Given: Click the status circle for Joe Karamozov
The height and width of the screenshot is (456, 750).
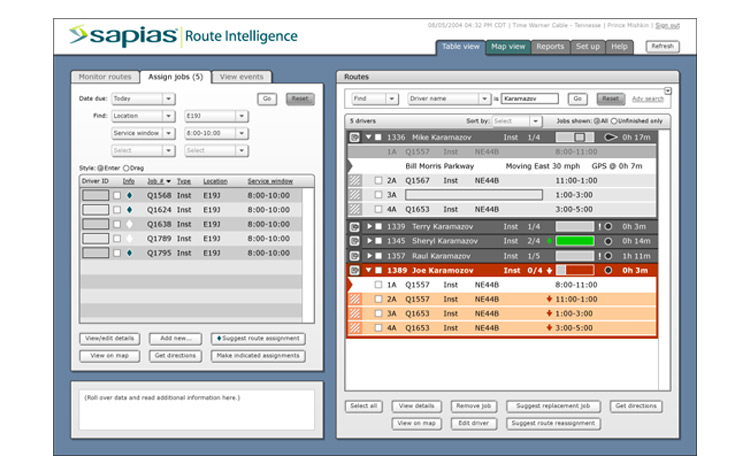Looking at the screenshot, I should 608,270.
